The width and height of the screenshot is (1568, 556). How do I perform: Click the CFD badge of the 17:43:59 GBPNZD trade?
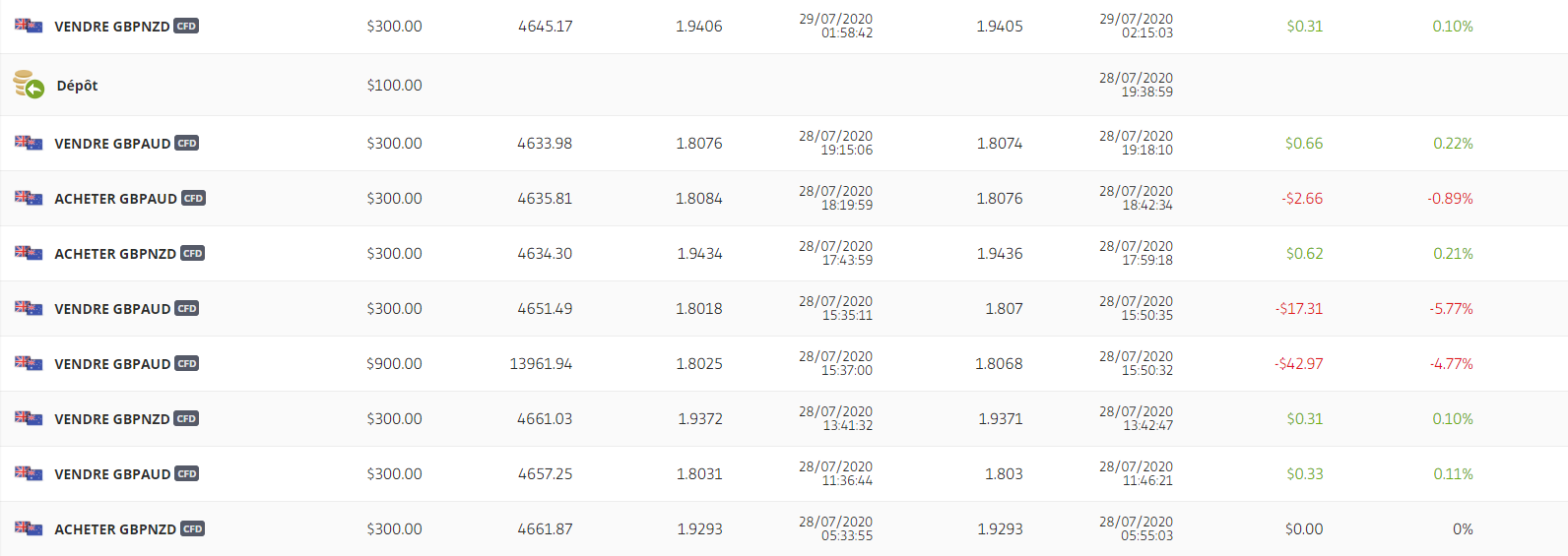pyautogui.click(x=193, y=254)
